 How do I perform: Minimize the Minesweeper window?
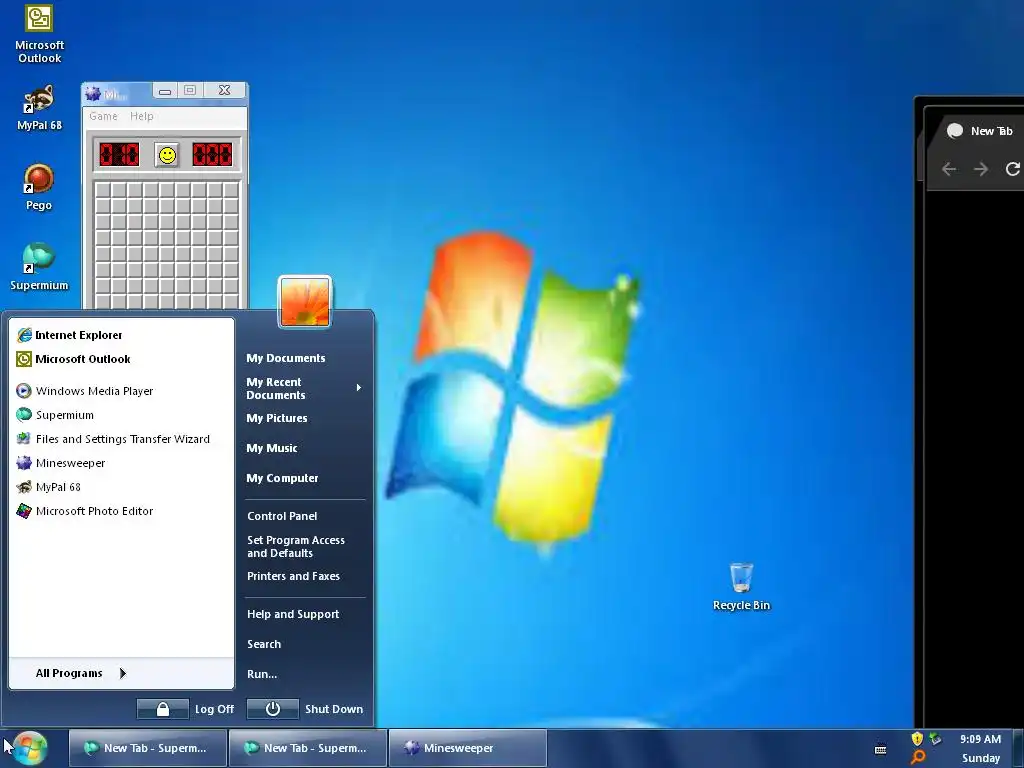165,91
